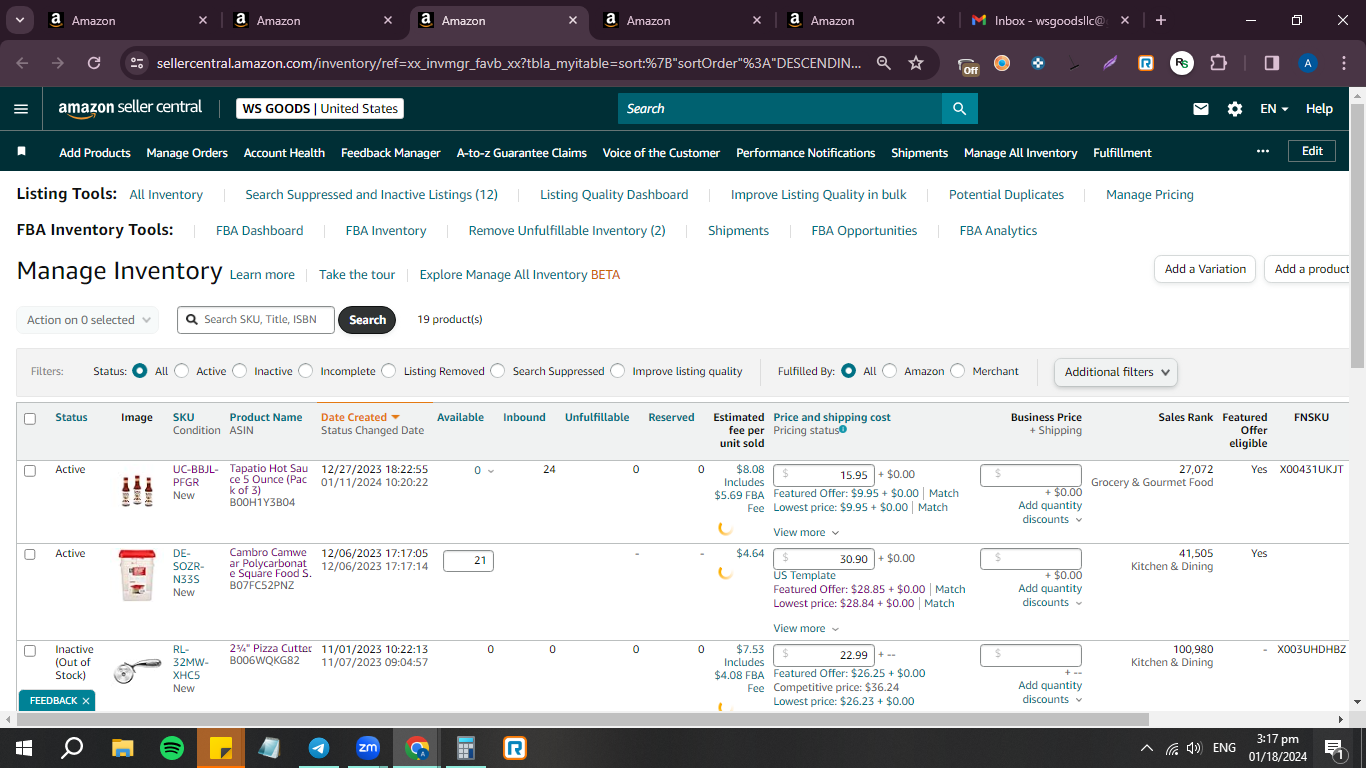Check the Tapatio Hot Sauce row checkbox

(x=30, y=470)
